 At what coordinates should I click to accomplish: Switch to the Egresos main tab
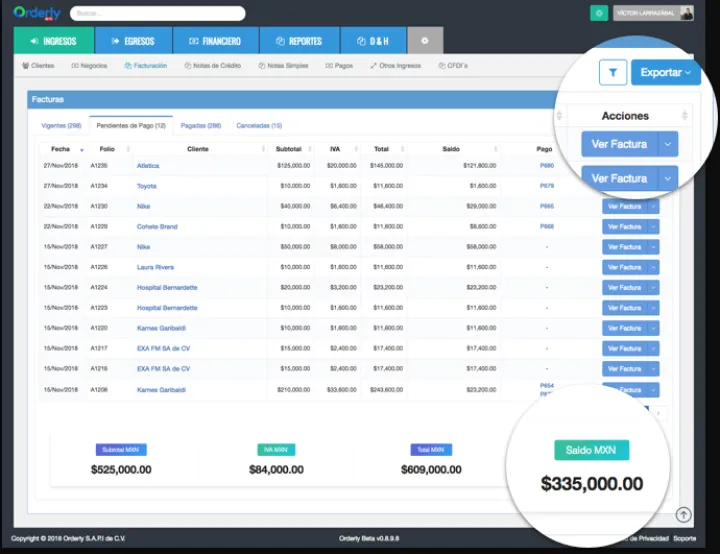[x=134, y=41]
